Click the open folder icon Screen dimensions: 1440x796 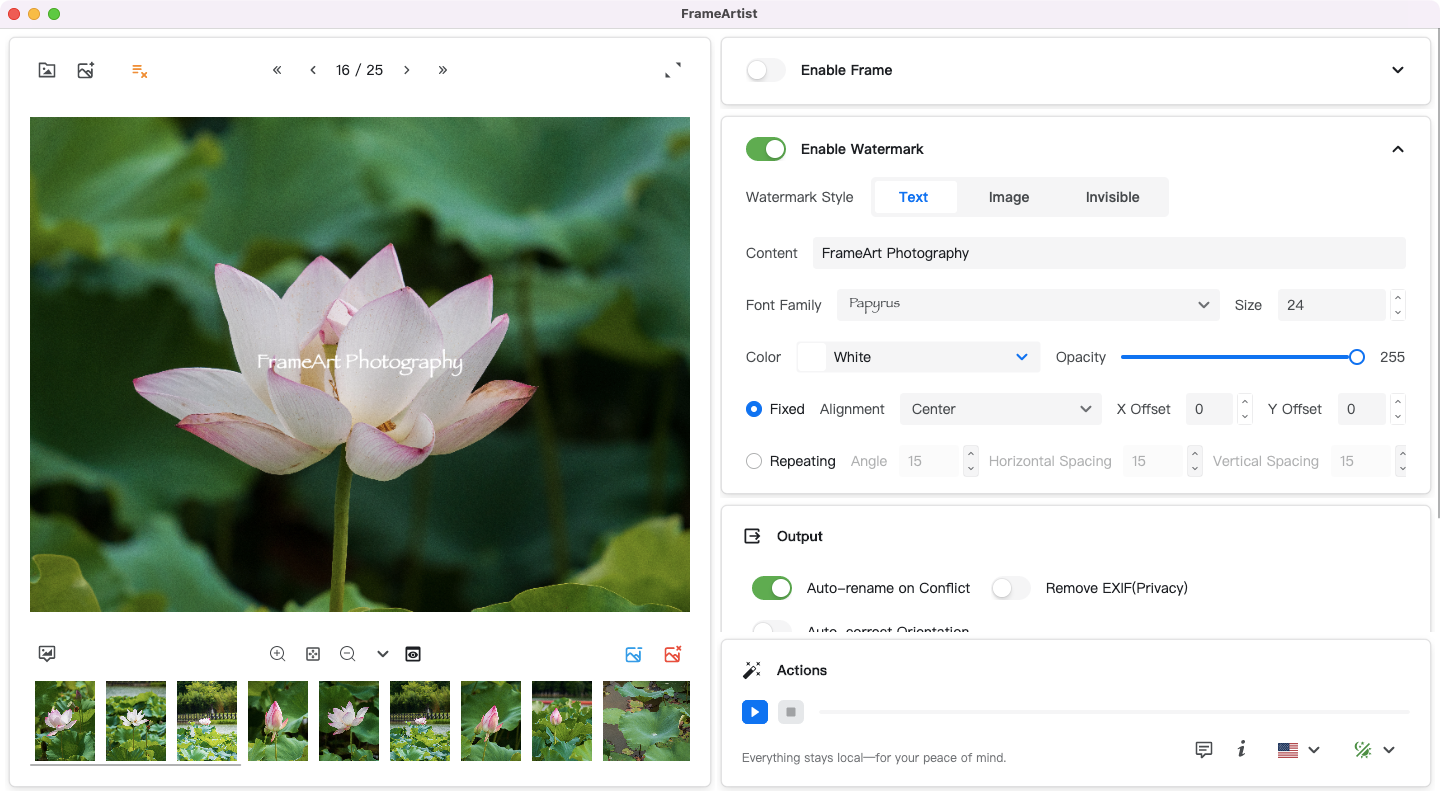pos(47,70)
